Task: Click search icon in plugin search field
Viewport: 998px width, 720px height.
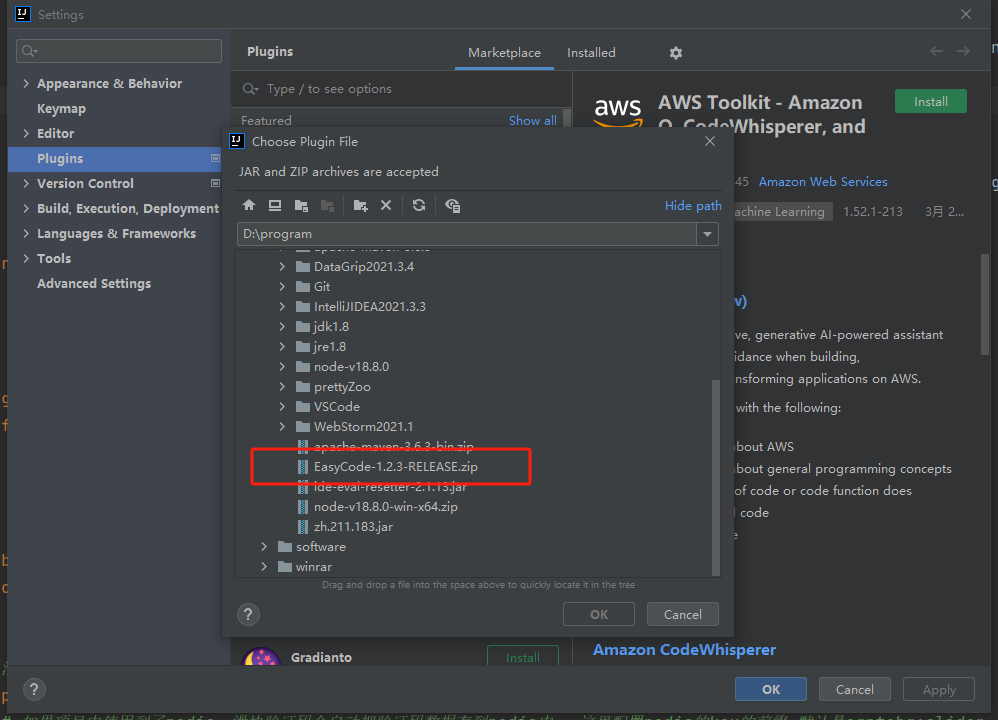Action: pos(250,89)
